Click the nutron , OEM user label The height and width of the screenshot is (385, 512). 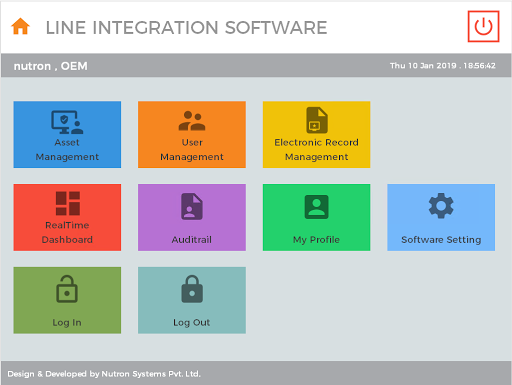click(x=51, y=66)
